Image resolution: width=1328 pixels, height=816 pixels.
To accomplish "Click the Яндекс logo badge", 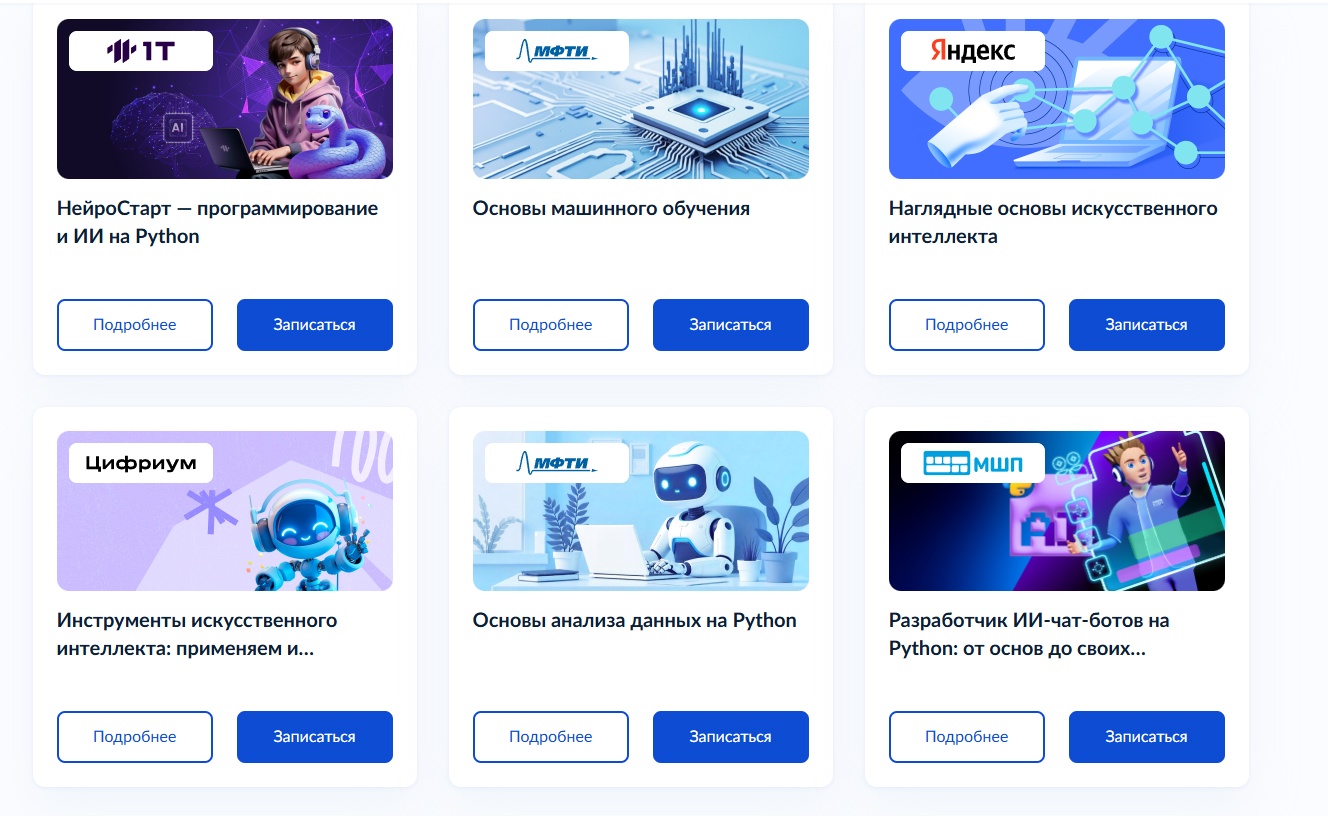I will coord(973,51).
